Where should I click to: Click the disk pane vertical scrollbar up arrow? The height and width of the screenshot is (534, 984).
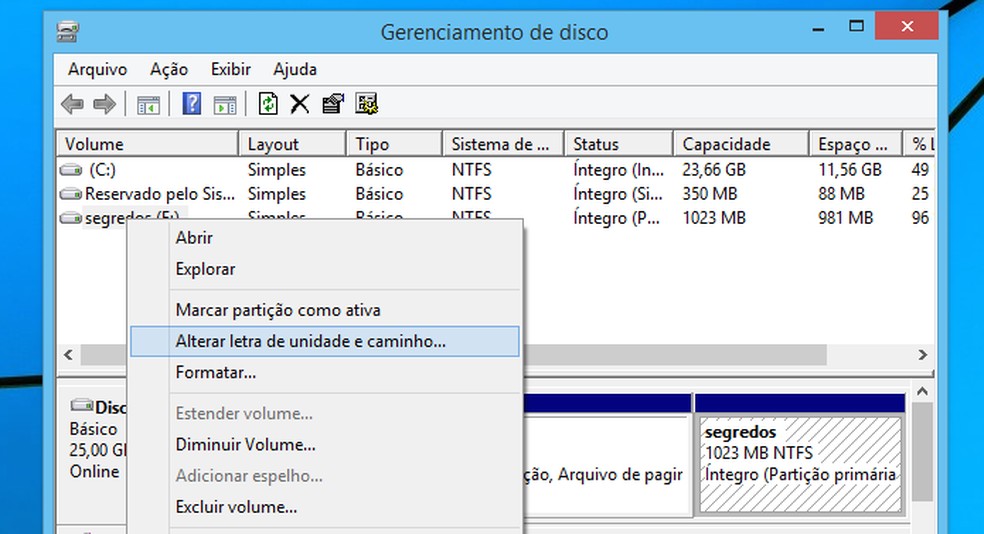tap(922, 391)
